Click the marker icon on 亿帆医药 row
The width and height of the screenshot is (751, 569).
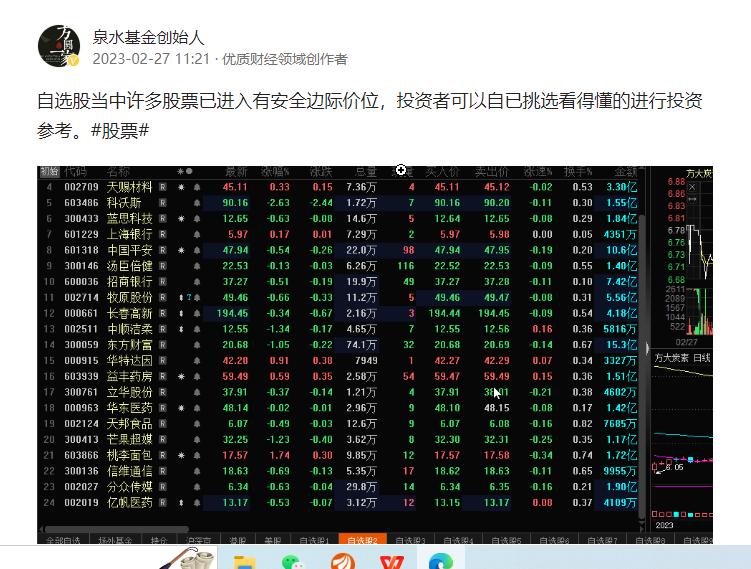pyautogui.click(x=181, y=503)
